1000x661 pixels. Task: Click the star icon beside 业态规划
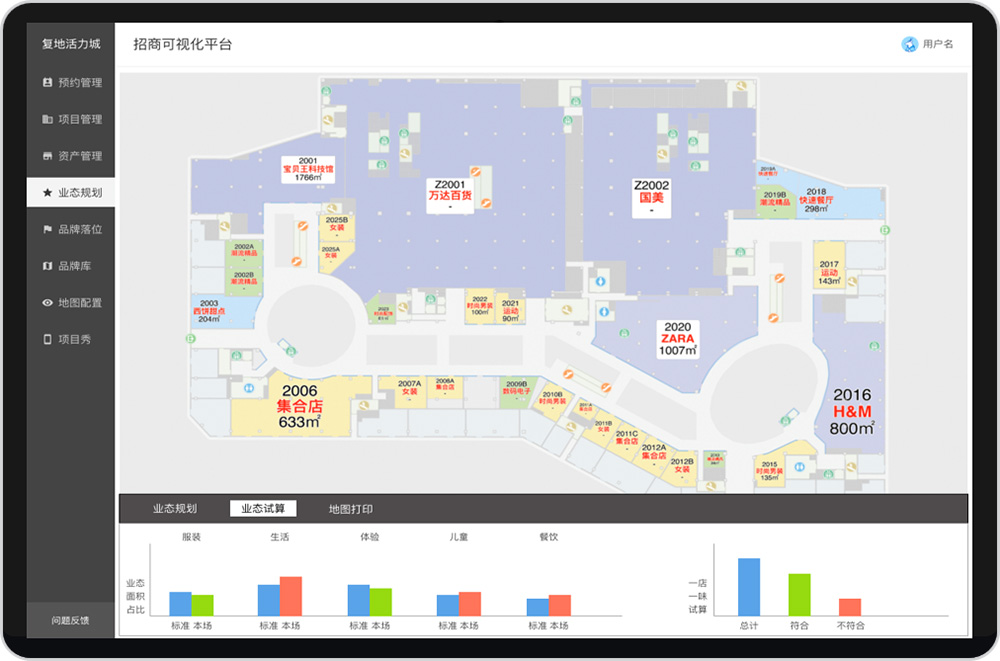[x=47, y=193]
